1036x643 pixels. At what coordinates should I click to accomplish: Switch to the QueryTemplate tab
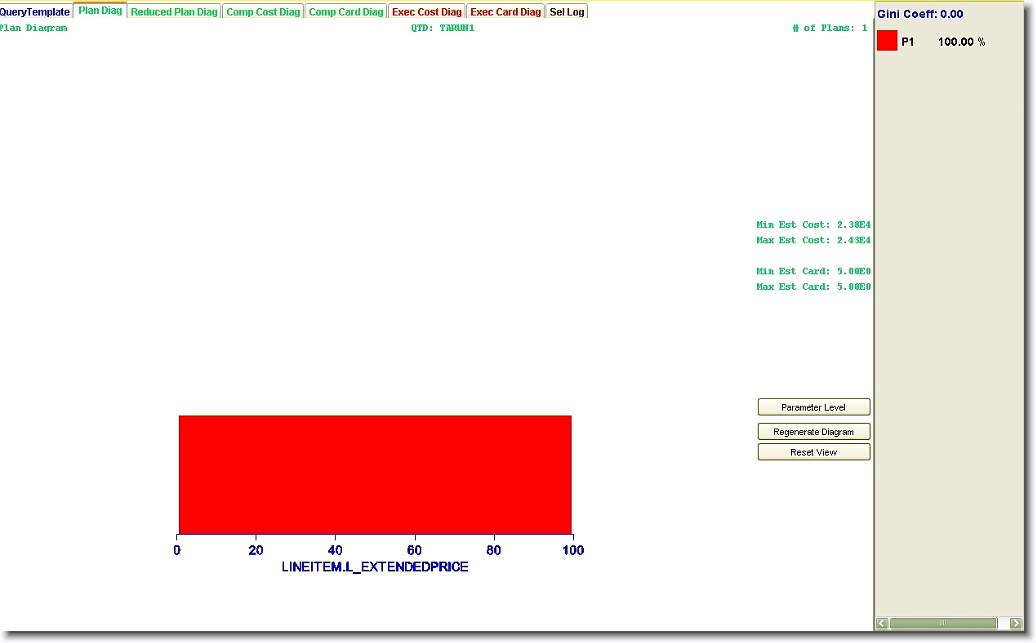coord(35,12)
